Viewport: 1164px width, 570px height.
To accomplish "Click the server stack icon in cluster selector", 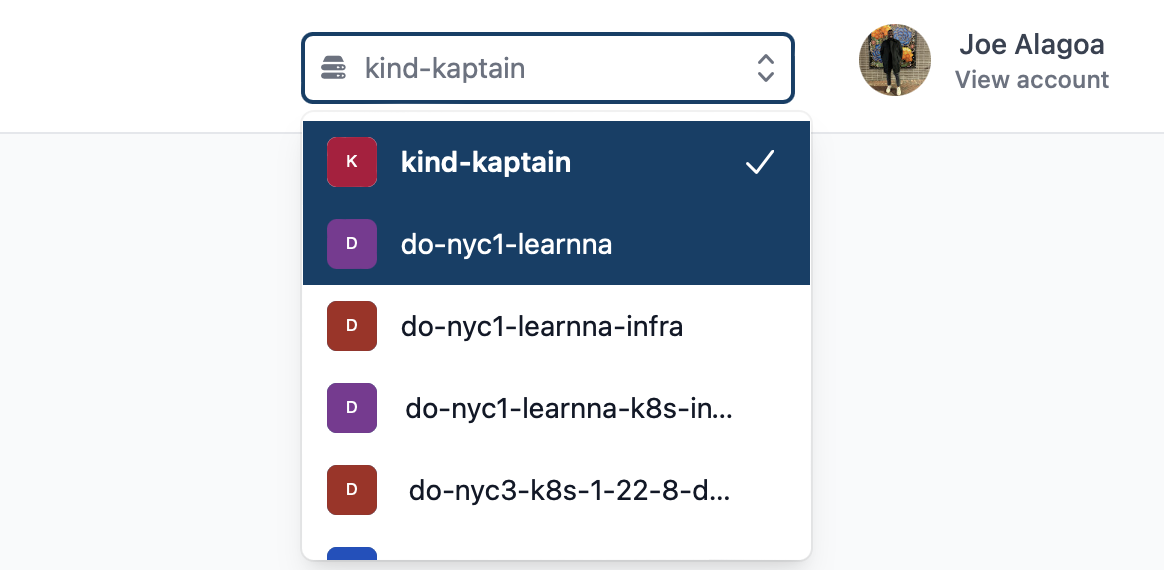I will 333,68.
